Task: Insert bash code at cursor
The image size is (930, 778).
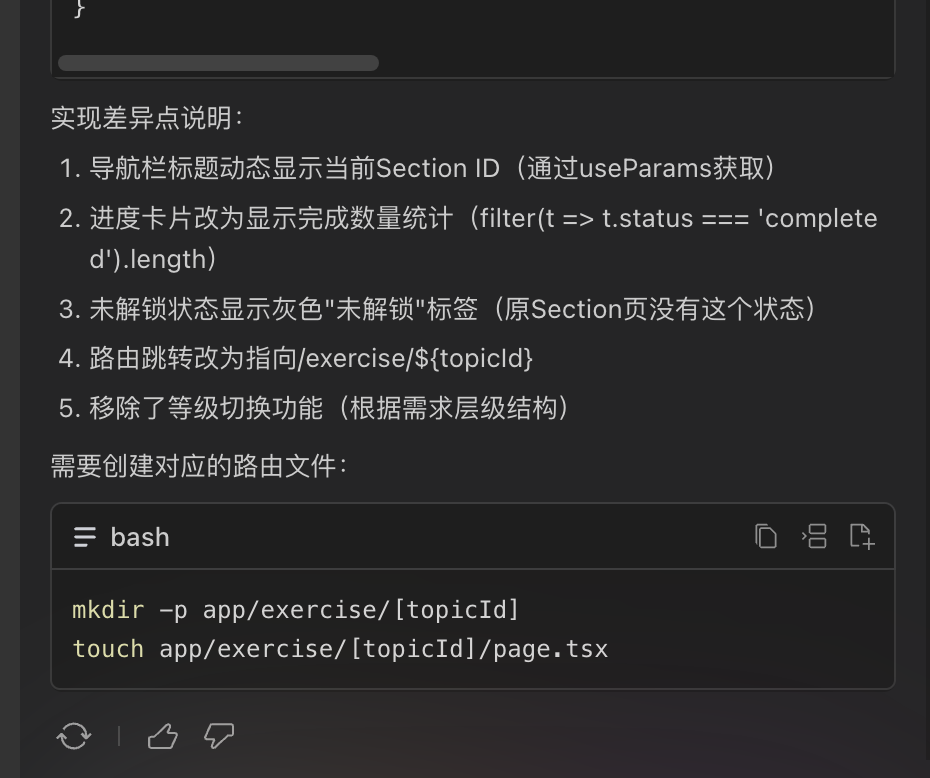Action: [814, 537]
